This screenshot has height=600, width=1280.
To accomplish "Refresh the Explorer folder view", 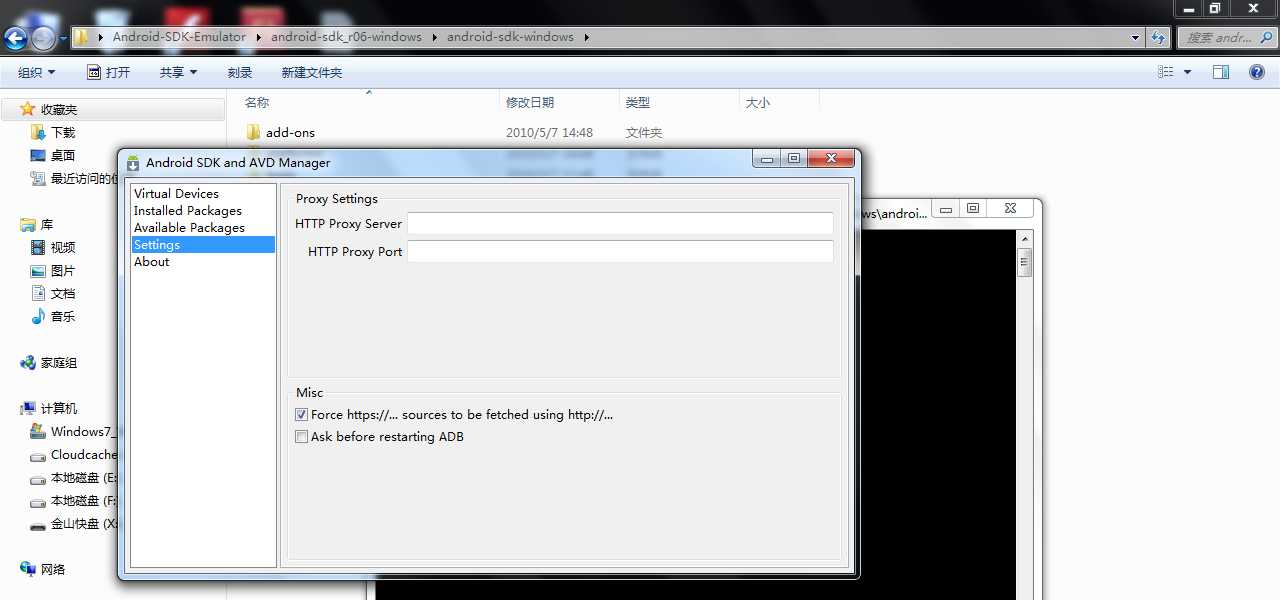I will click(1158, 38).
